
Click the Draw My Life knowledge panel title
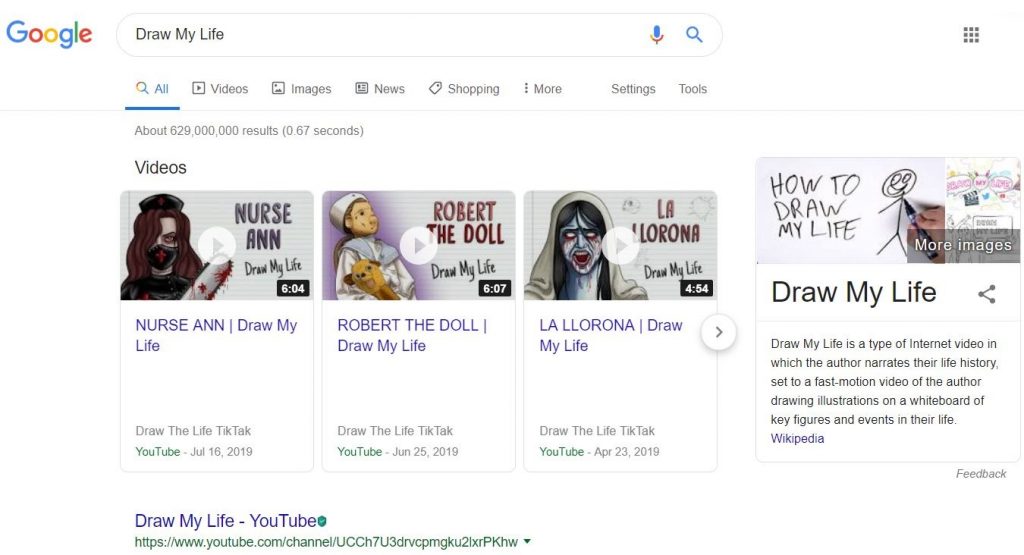[854, 293]
